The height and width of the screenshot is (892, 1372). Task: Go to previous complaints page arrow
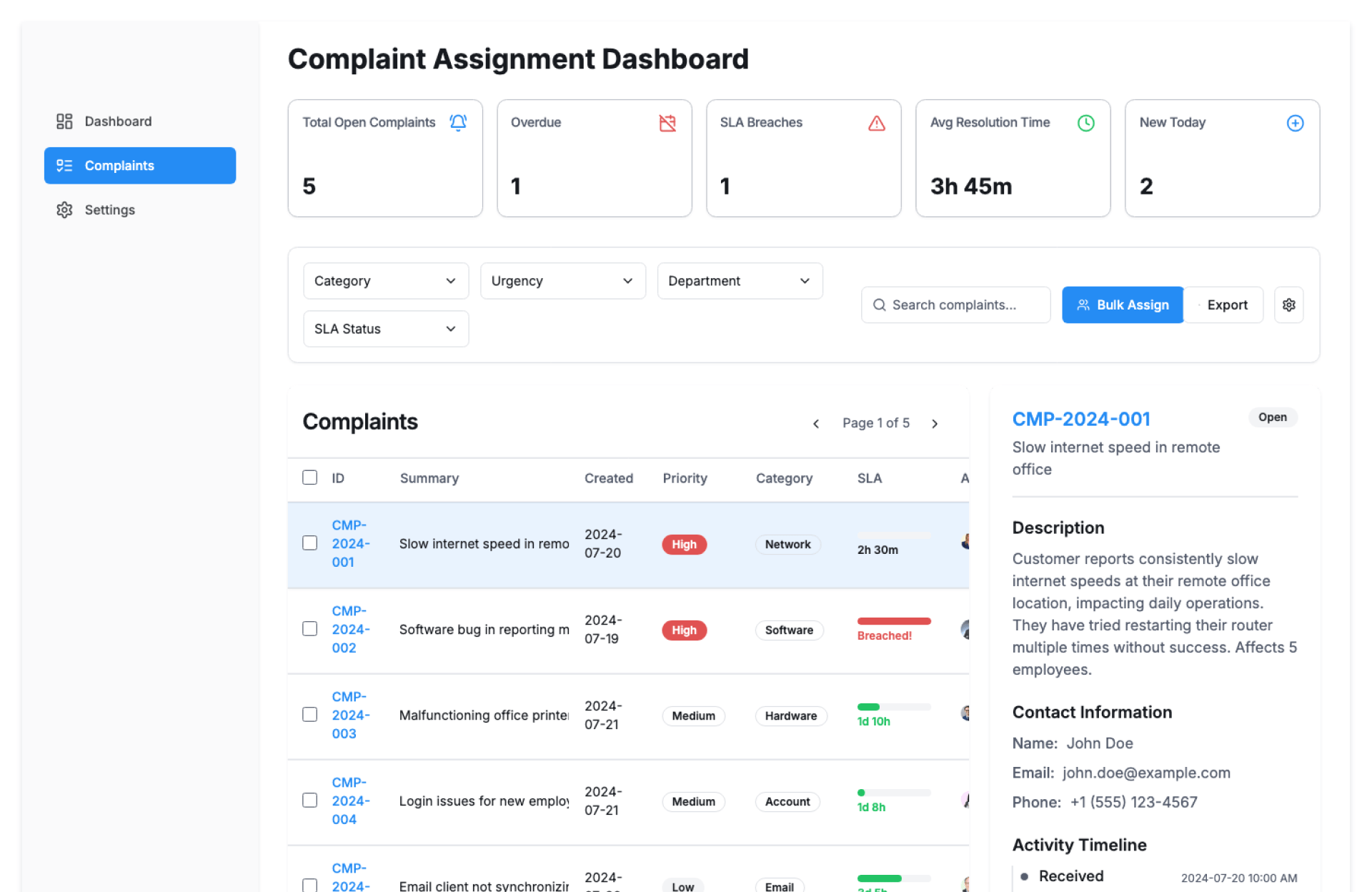coord(816,424)
